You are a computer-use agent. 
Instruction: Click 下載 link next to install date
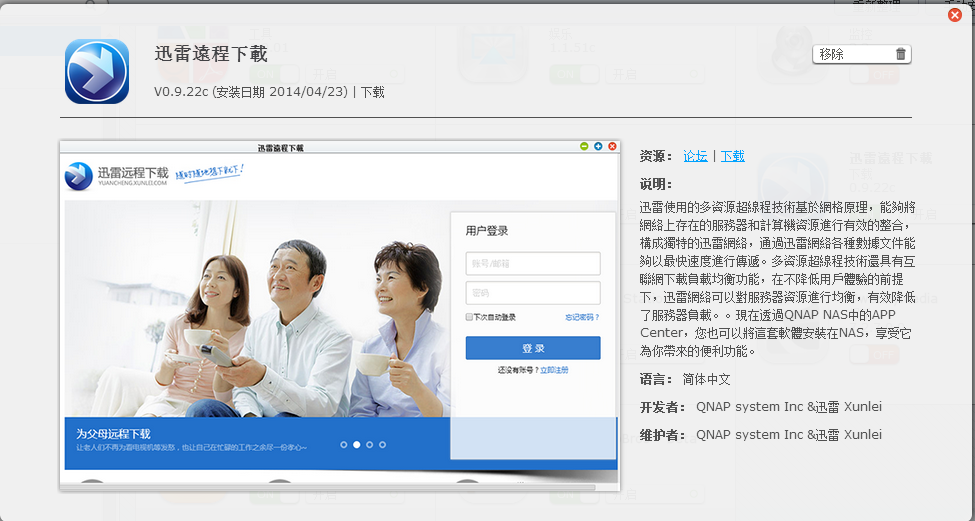pos(372,92)
